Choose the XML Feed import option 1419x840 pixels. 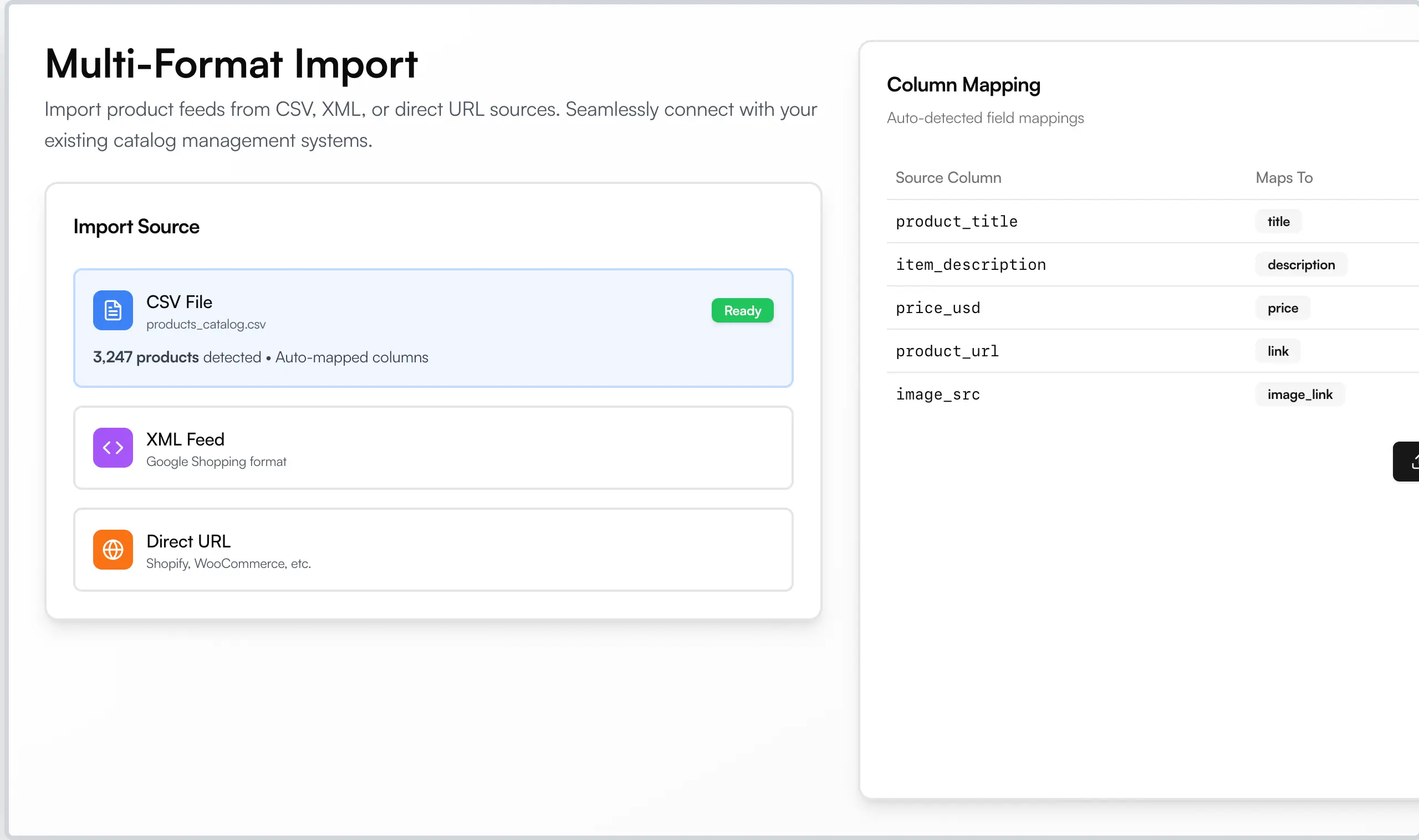[433, 447]
